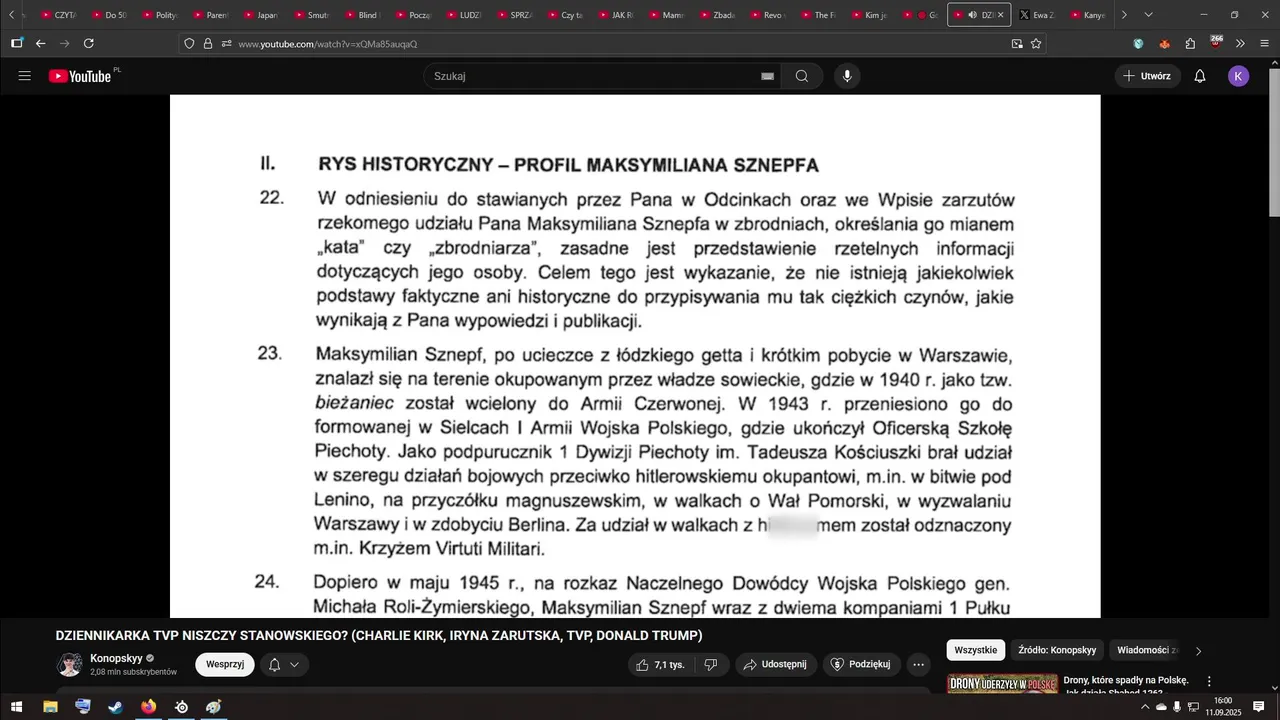Screen dimensions: 1280x720
Task: Open the site permissions icon in the address bar
Action: 227,44
